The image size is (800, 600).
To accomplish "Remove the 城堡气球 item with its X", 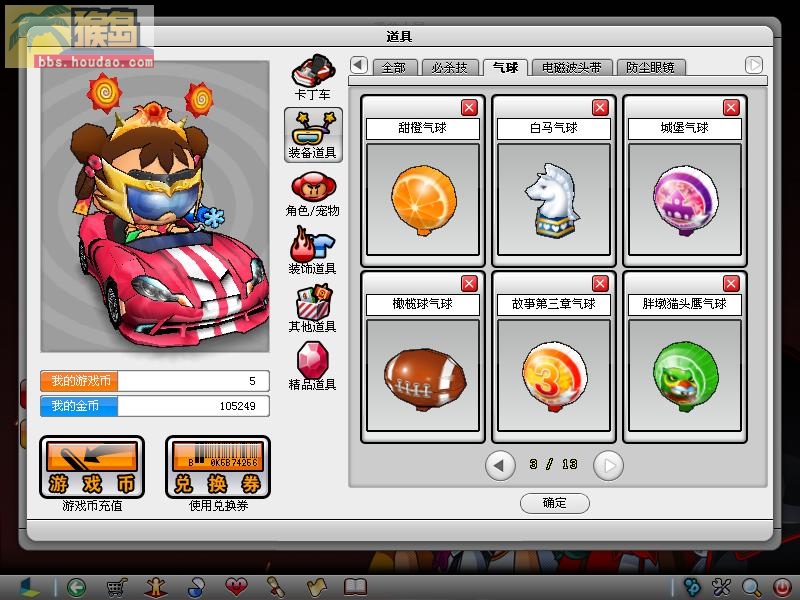I will [731, 108].
